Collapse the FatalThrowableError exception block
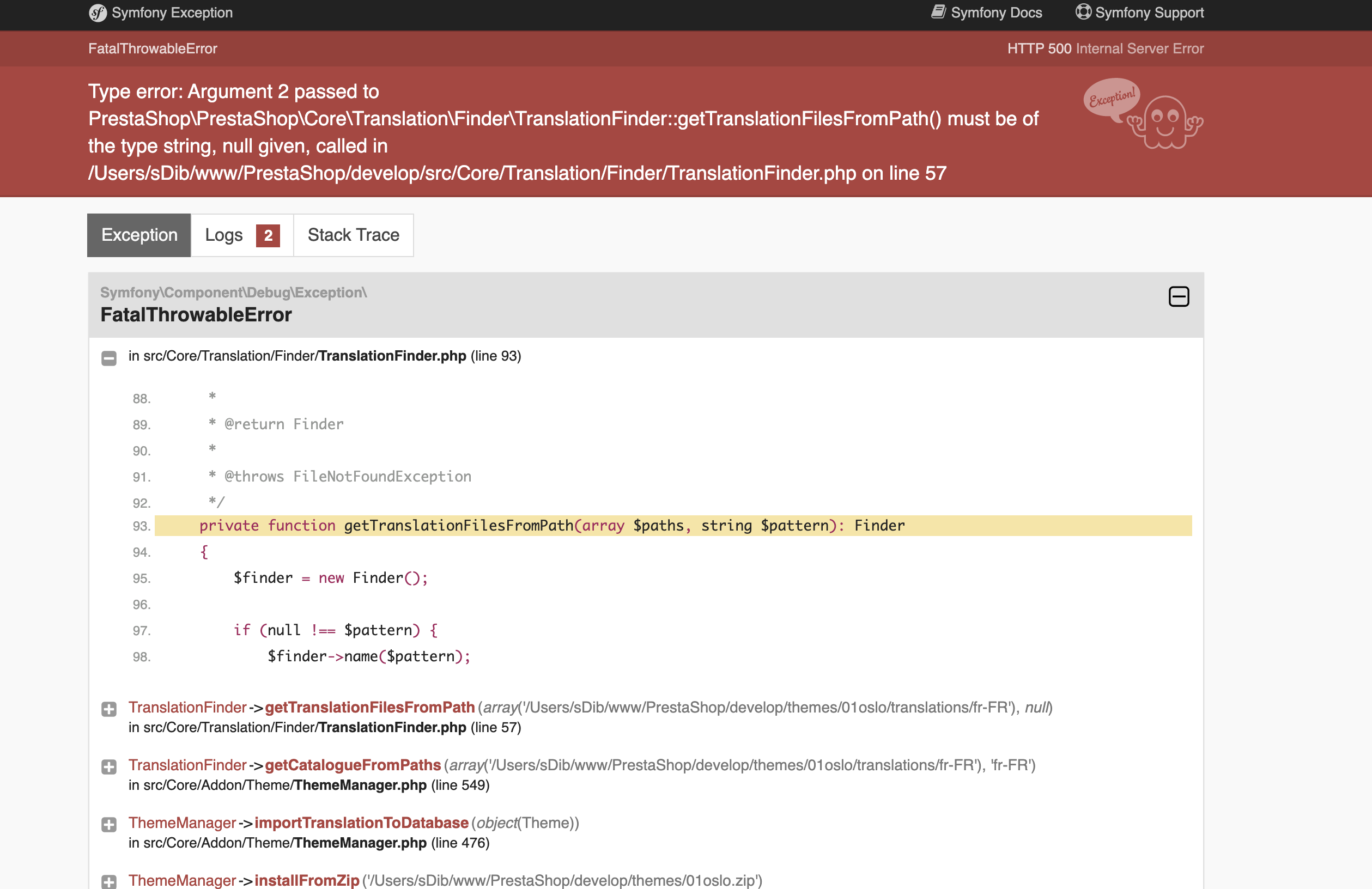The image size is (1372, 889). (1179, 297)
